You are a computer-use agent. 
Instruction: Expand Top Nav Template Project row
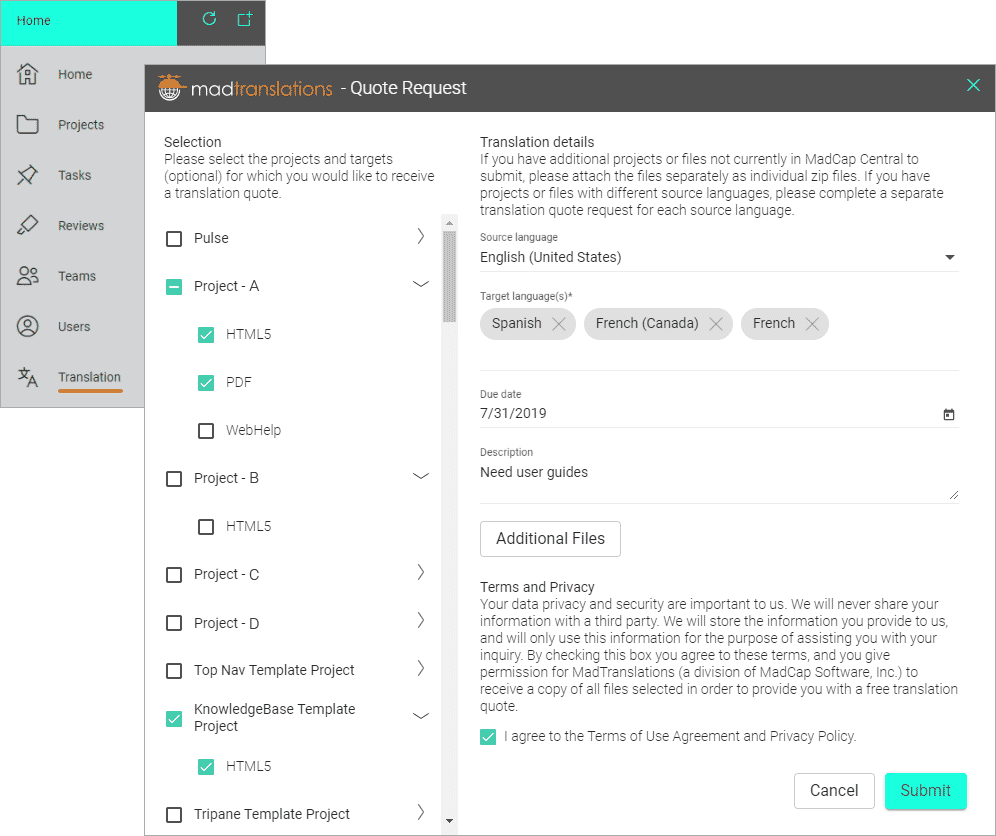tap(421, 668)
